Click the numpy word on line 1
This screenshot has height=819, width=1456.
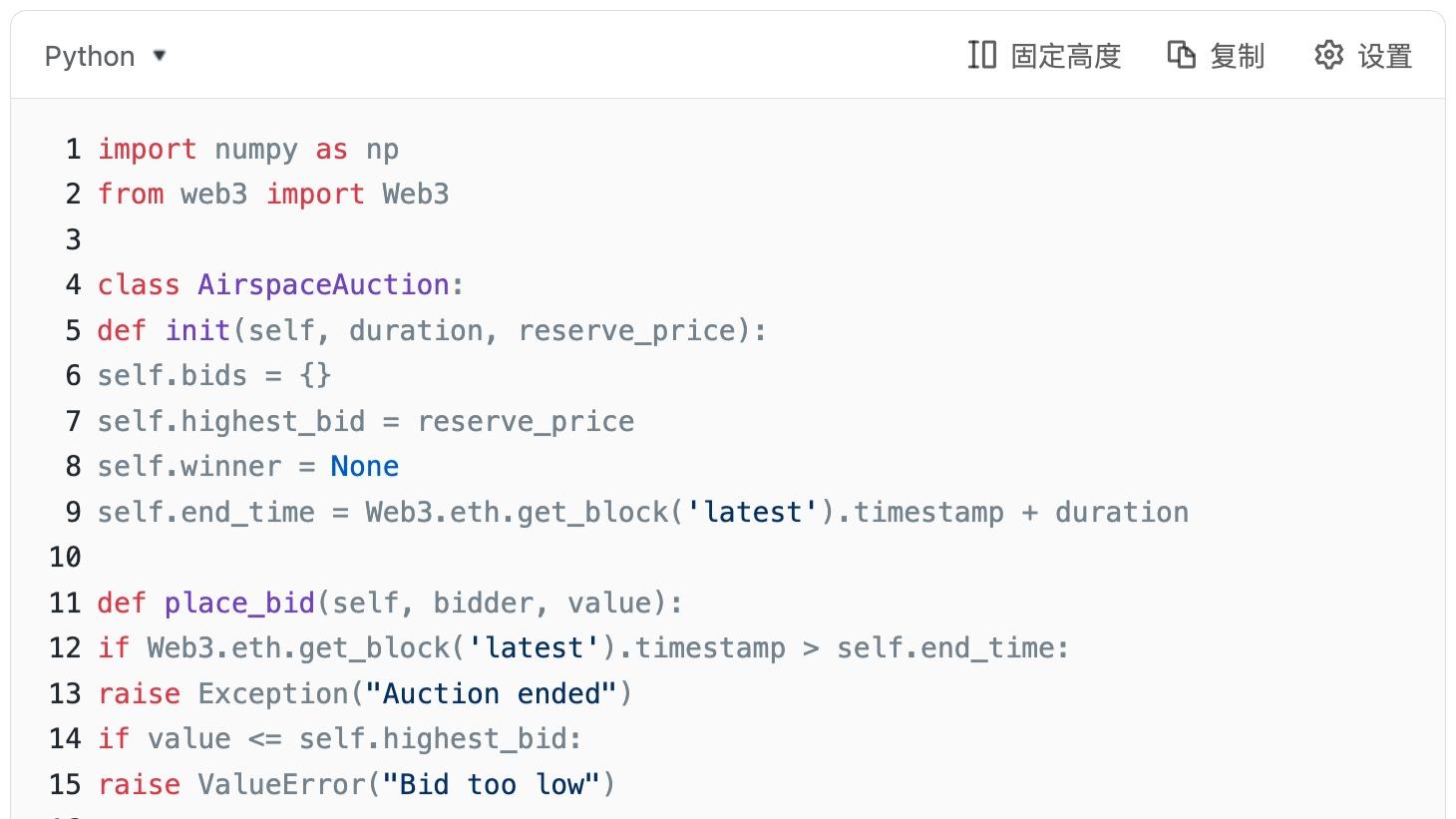click(x=256, y=149)
